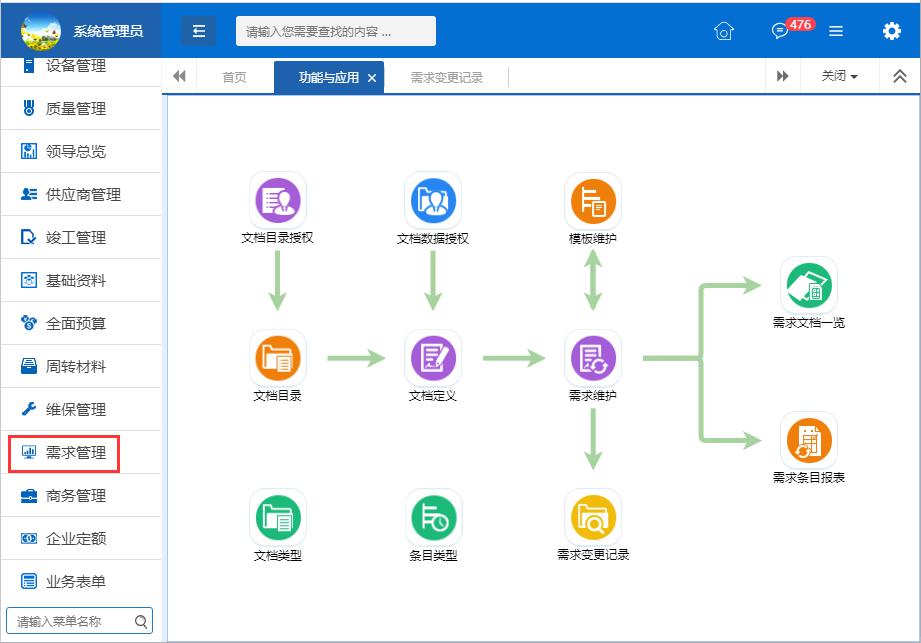Open the 文档定义 module icon
Screen dimensions: 921x643
point(433,358)
